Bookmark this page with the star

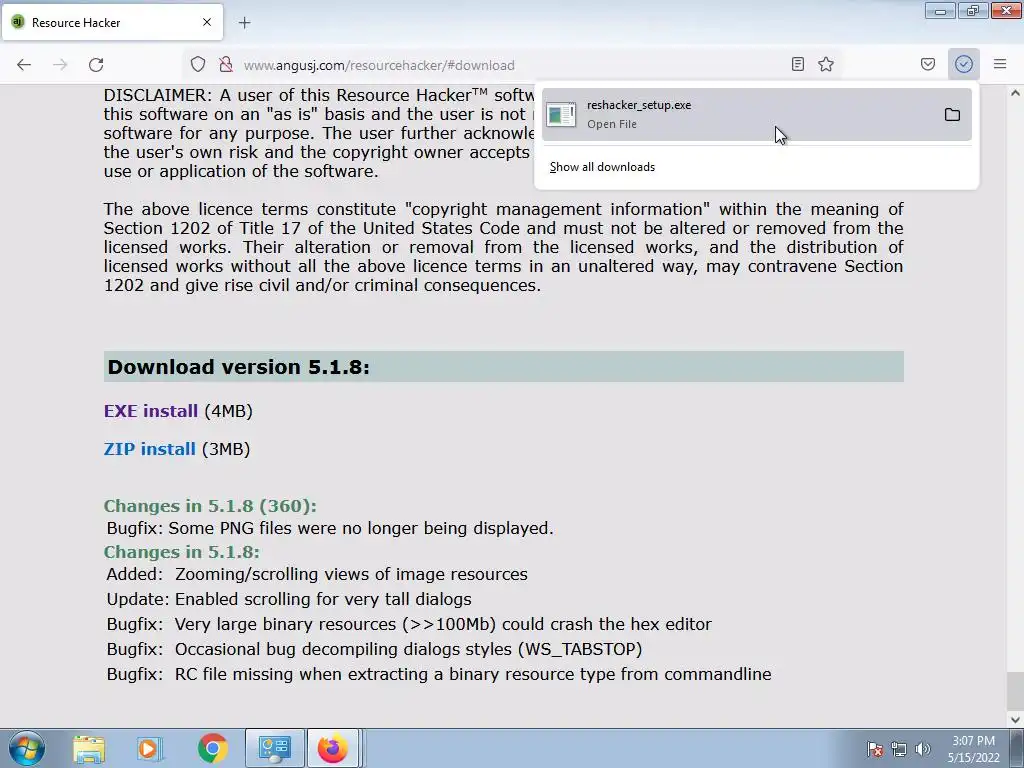[826, 64]
